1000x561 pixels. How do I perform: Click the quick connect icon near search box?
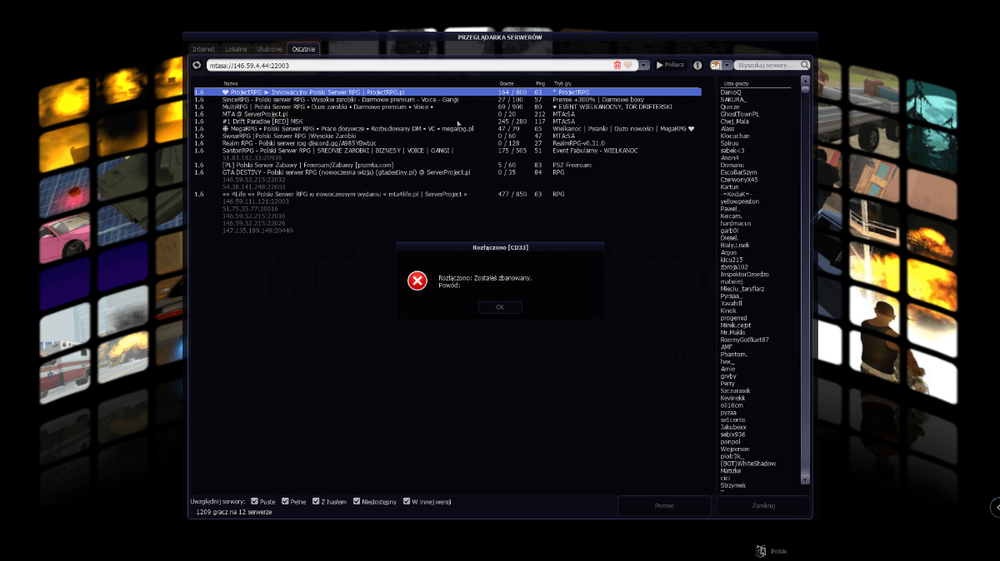tap(716, 65)
